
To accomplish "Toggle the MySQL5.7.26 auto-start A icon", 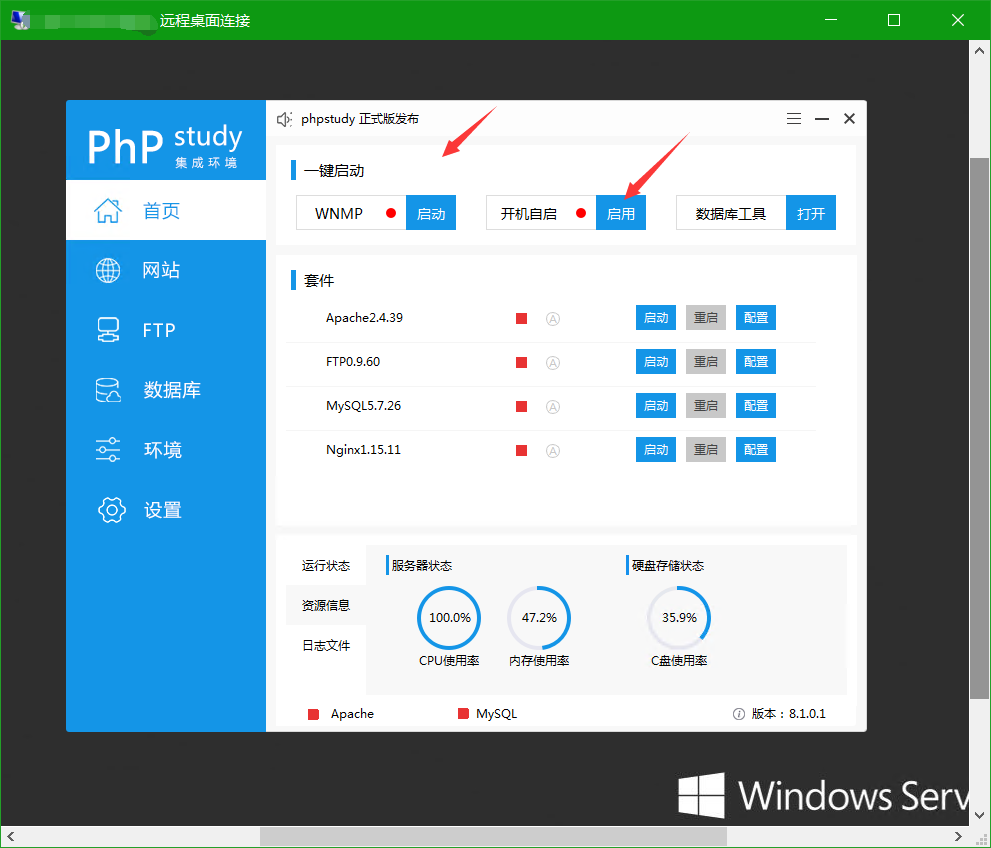I will click(553, 407).
